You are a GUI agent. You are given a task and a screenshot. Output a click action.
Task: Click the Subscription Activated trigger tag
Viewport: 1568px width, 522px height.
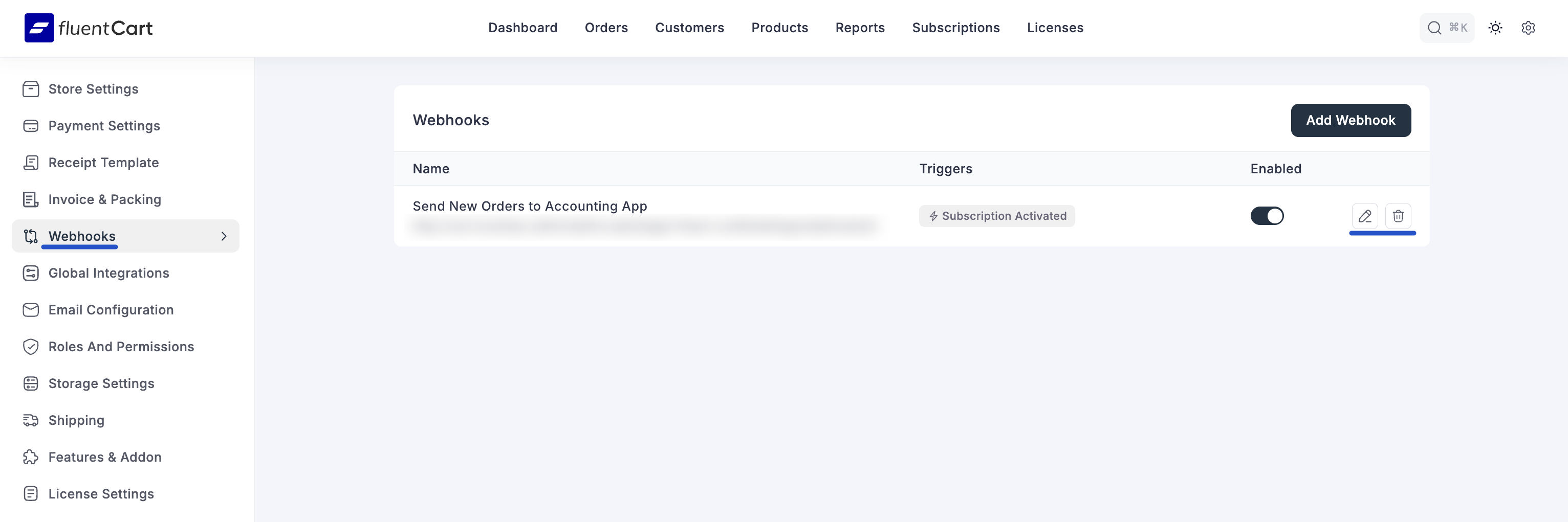point(996,216)
